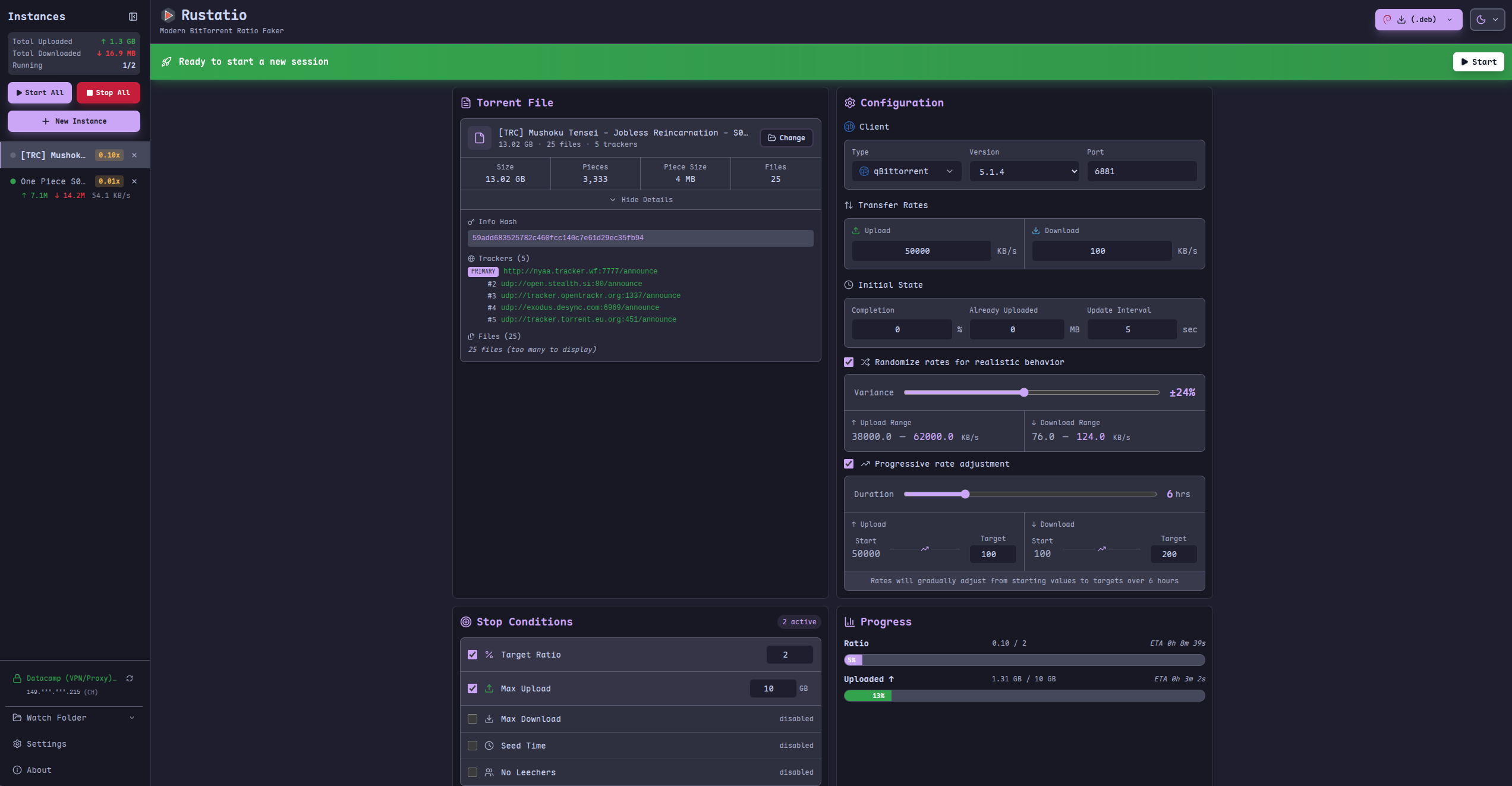Viewport: 1512px width, 786px height.
Task: Open Settings from the sidebar
Action: pyautogui.click(x=74, y=744)
